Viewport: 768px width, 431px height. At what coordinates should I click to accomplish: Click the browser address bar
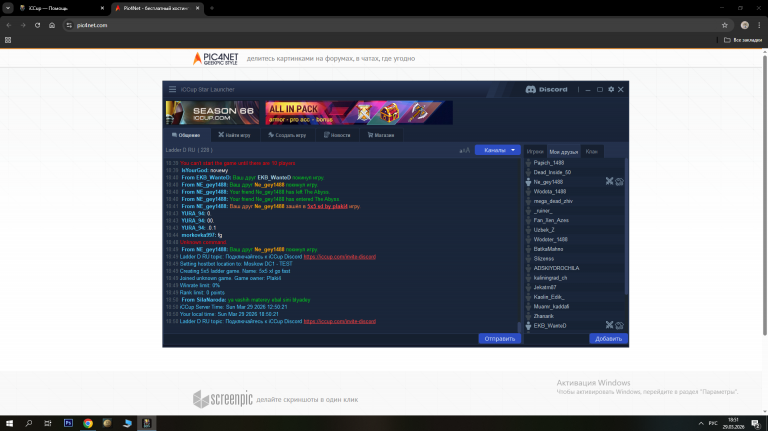point(396,25)
